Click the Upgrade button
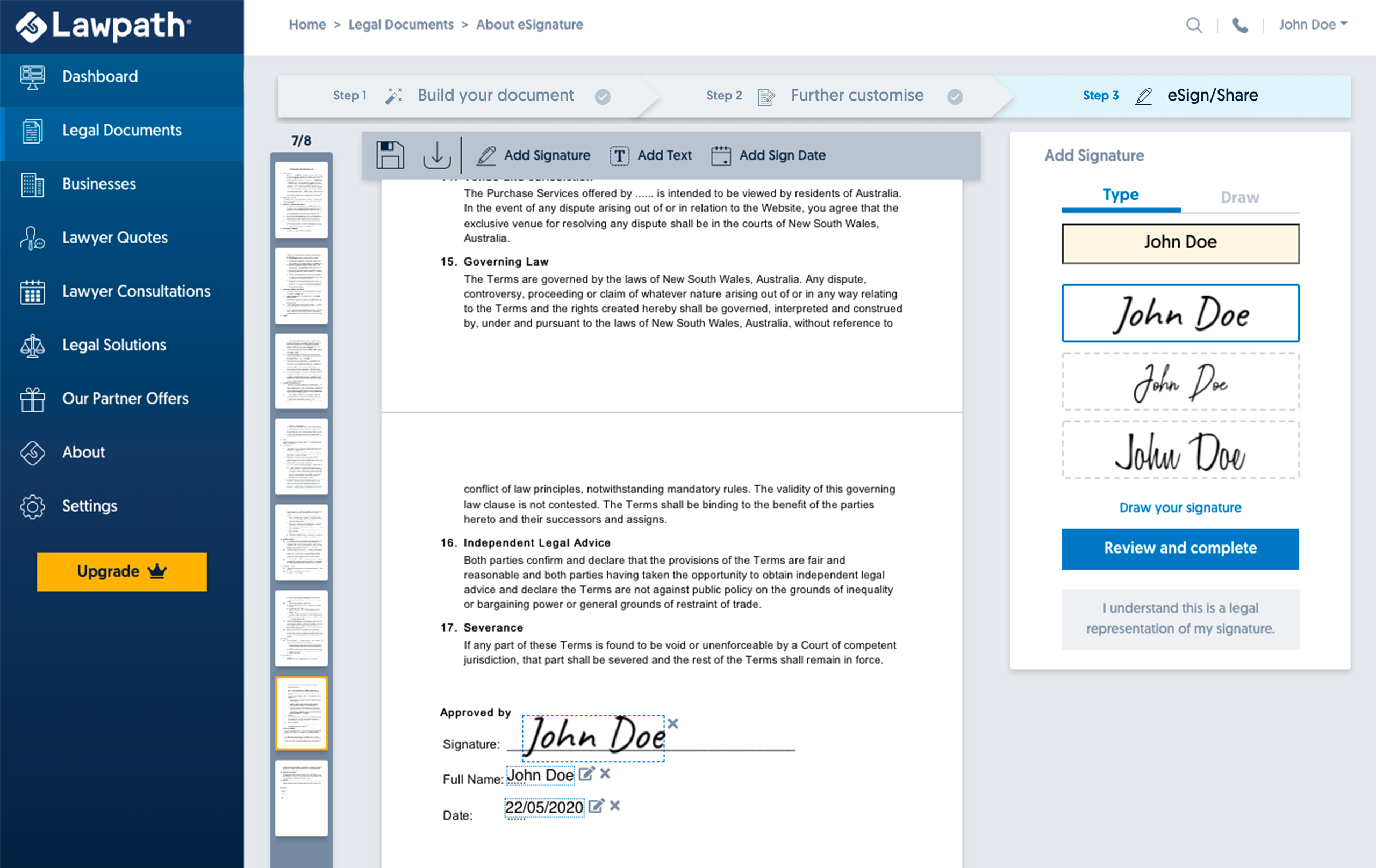Image resolution: width=1376 pixels, height=868 pixels. (x=121, y=571)
